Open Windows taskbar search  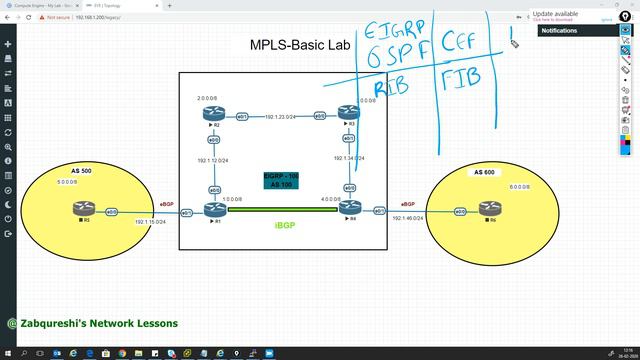pyautogui.click(x=24, y=353)
